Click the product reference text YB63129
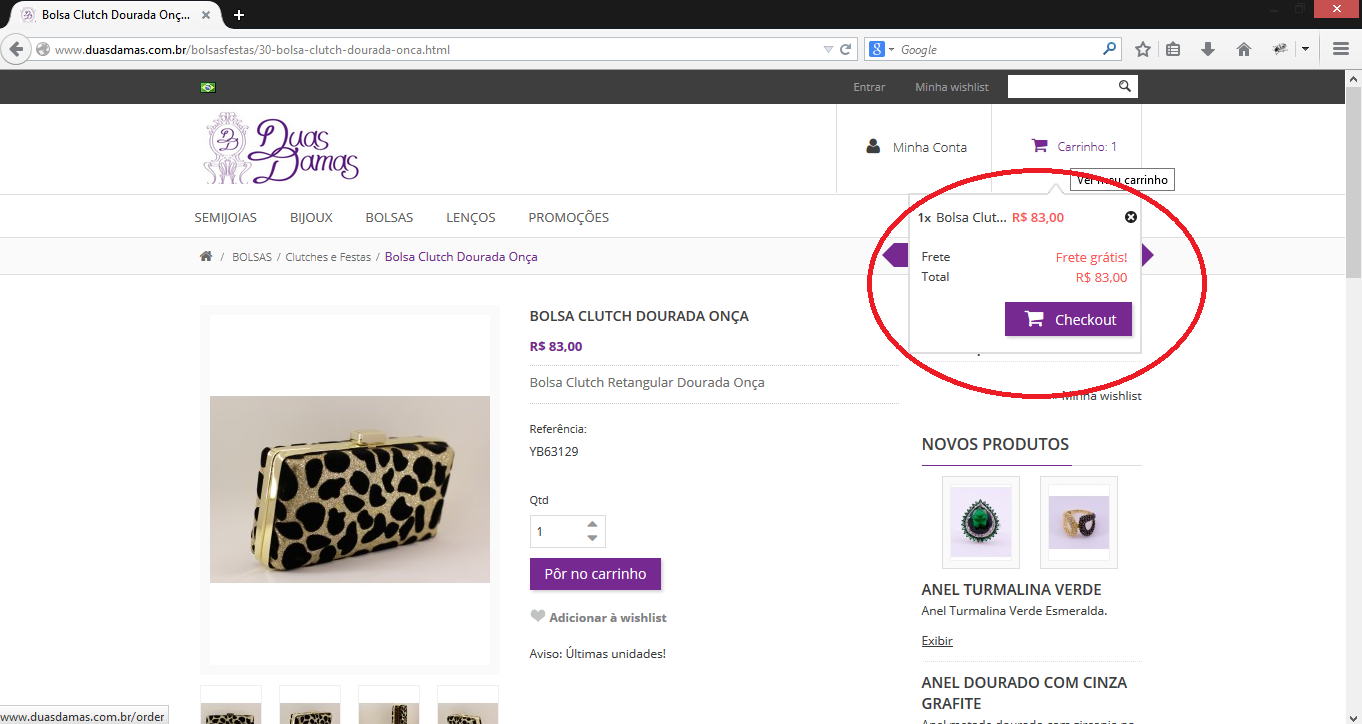This screenshot has width=1362, height=724. (x=554, y=451)
